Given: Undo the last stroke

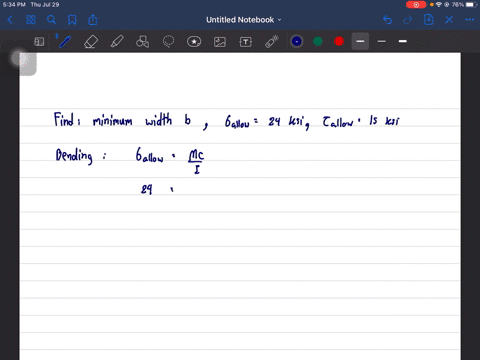Looking at the screenshot, I should [x=387, y=20].
